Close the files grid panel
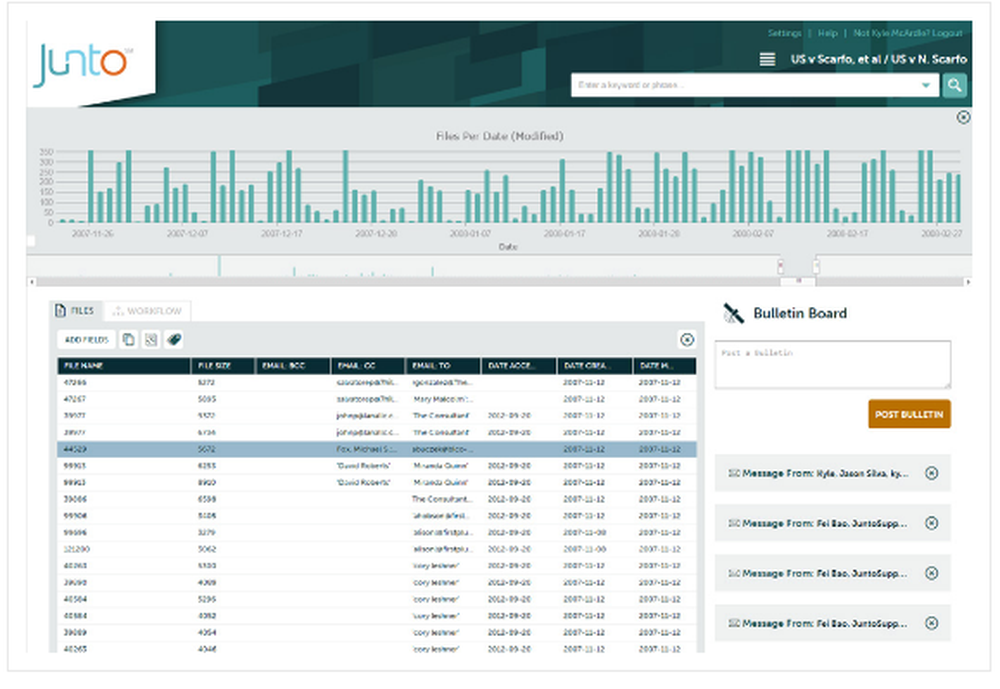 point(687,340)
